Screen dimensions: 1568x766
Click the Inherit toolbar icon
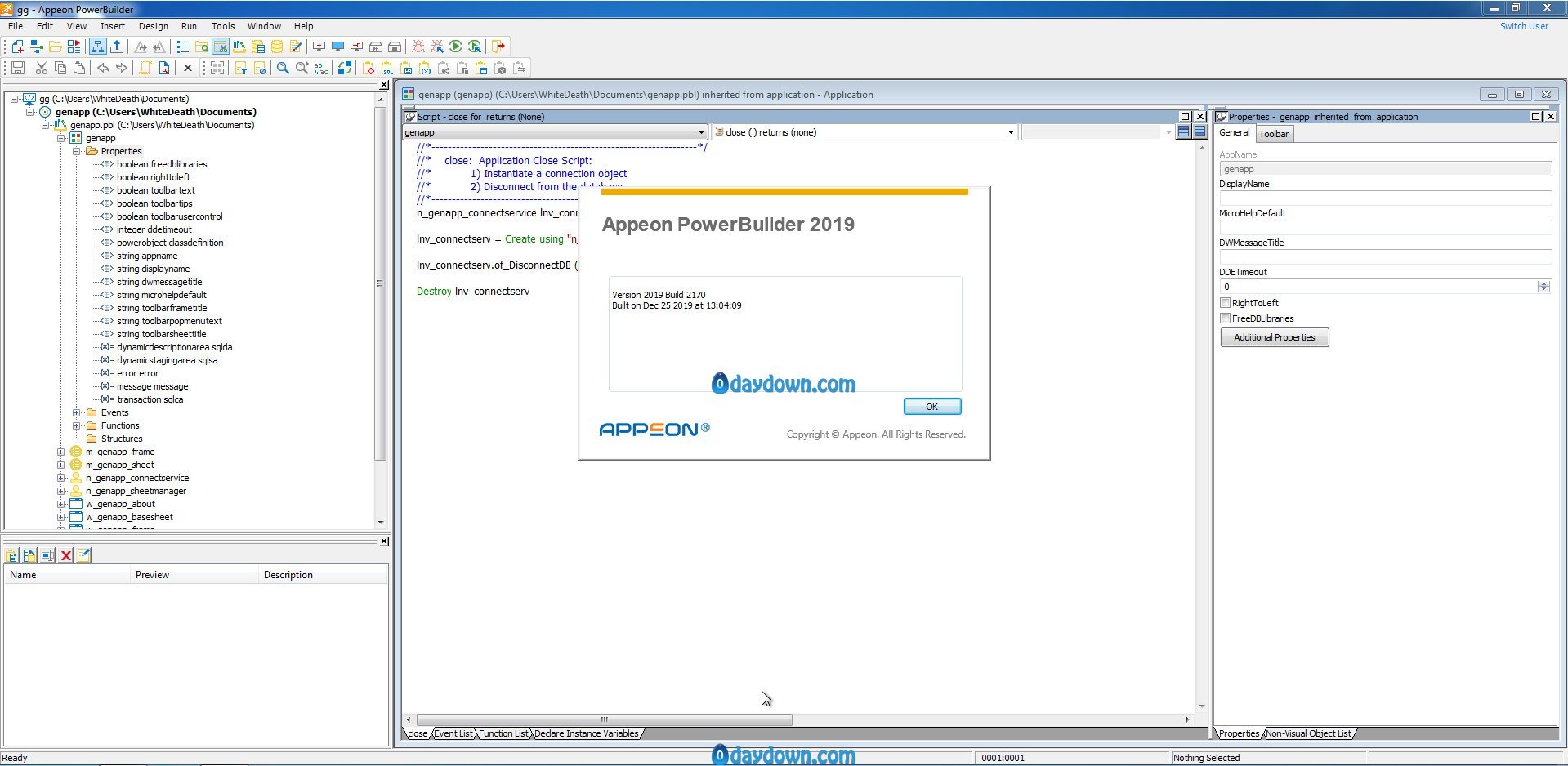[x=37, y=47]
